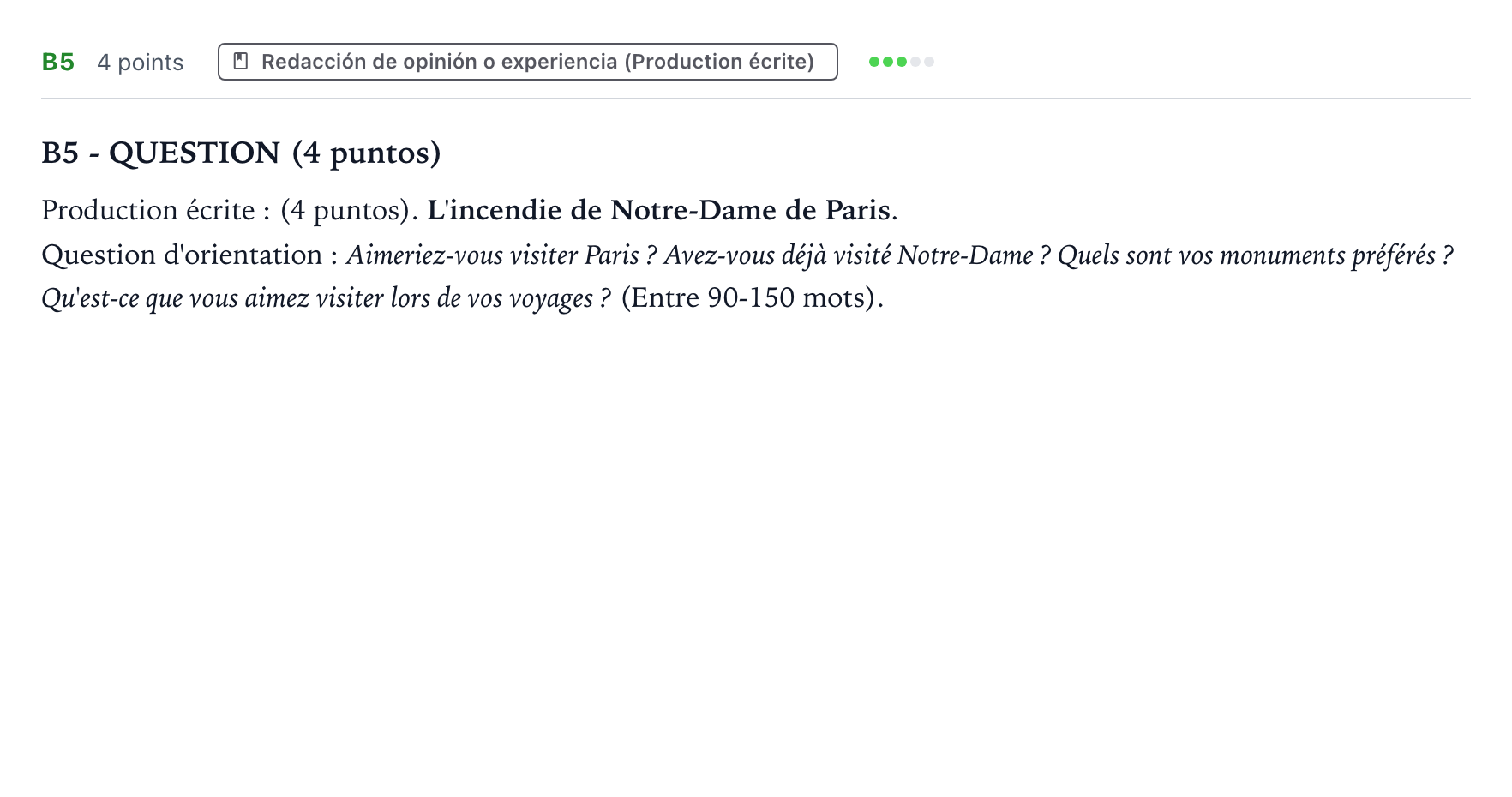
Task: Click the book icon in the tag
Action: 241,62
